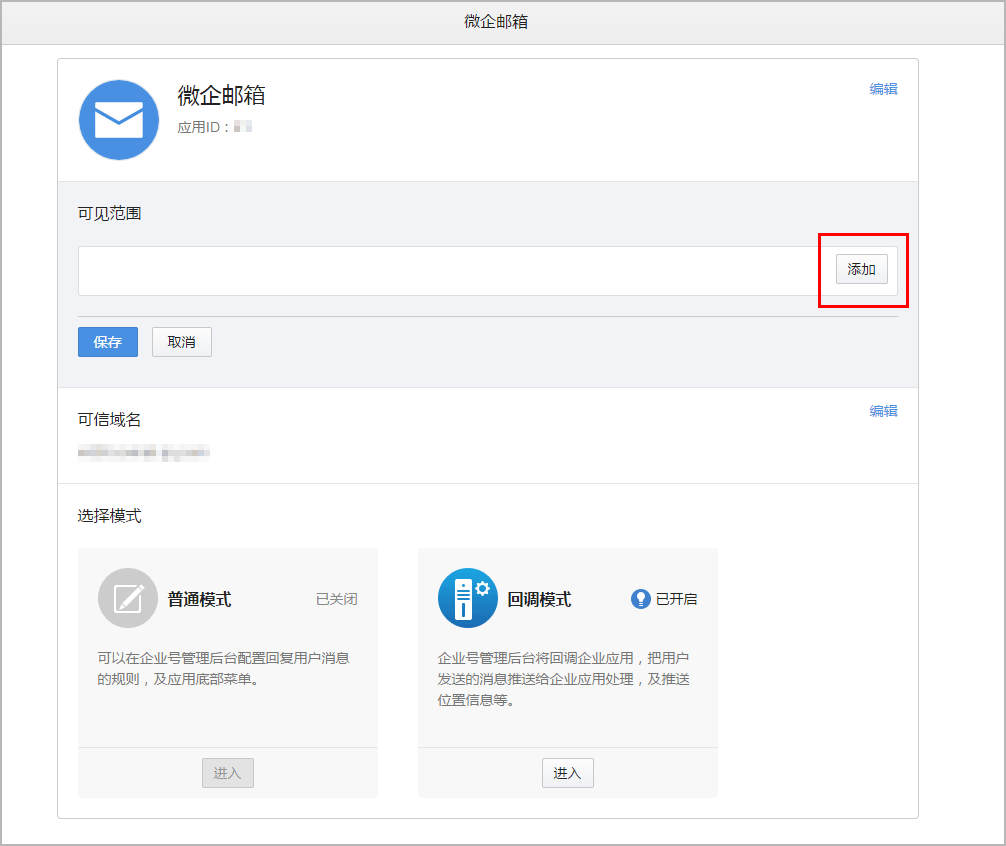Click the blurred trusted domain value
1006x846 pixels.
[143, 453]
